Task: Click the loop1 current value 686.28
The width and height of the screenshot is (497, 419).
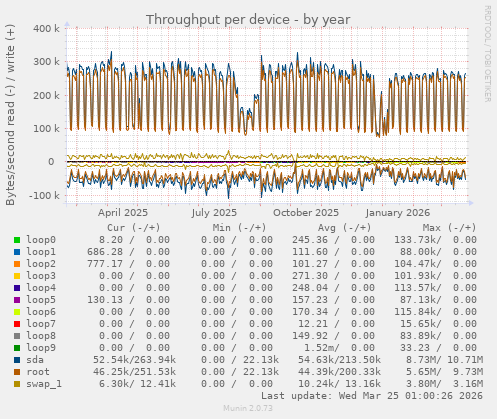Action: (105, 252)
